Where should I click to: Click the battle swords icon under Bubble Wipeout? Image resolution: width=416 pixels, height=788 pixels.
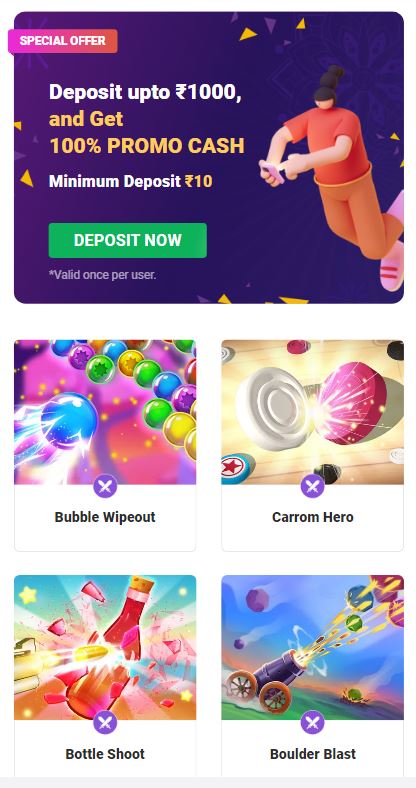pos(105,486)
